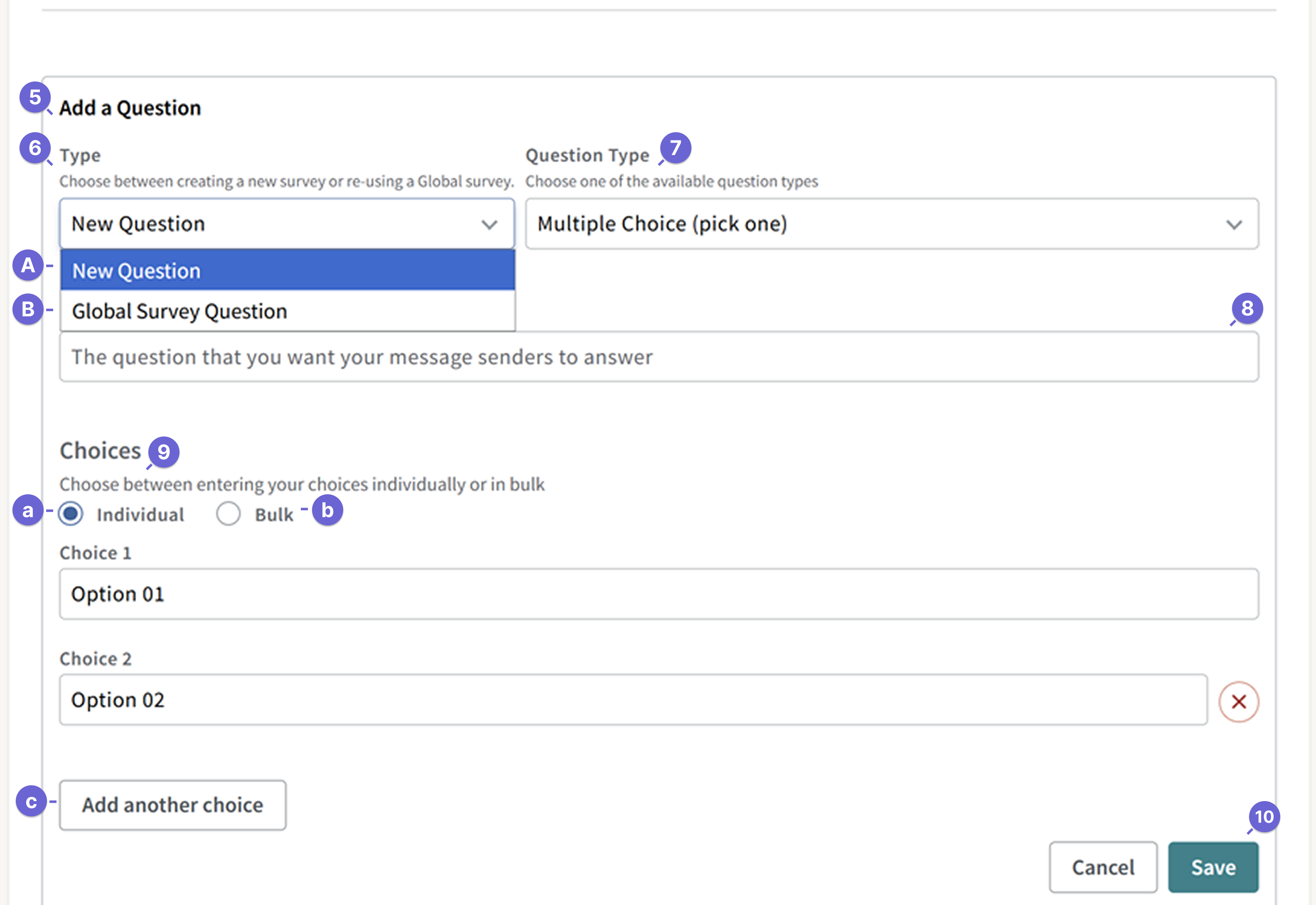The width and height of the screenshot is (1316, 905).
Task: Remove Choice 2 with the red X icon
Action: pyautogui.click(x=1238, y=701)
